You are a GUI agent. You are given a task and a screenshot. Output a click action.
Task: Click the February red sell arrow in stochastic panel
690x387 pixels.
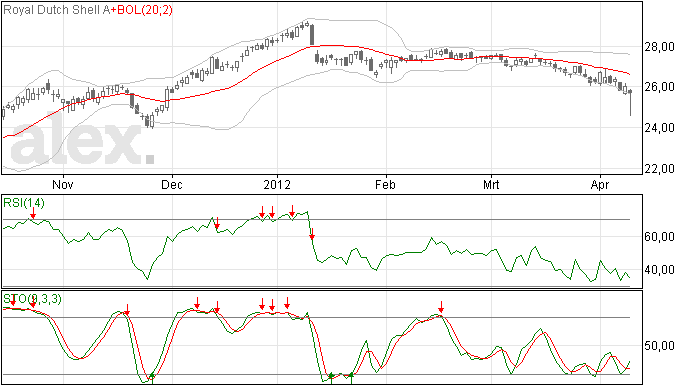click(x=441, y=307)
